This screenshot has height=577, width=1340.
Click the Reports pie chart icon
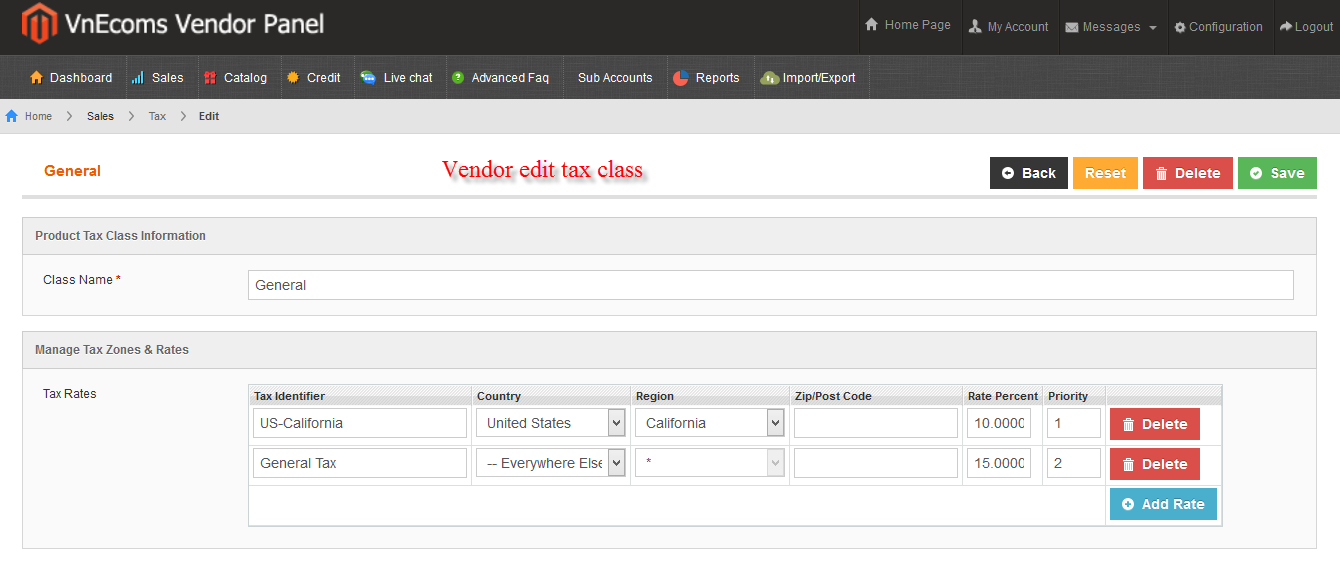(x=681, y=77)
